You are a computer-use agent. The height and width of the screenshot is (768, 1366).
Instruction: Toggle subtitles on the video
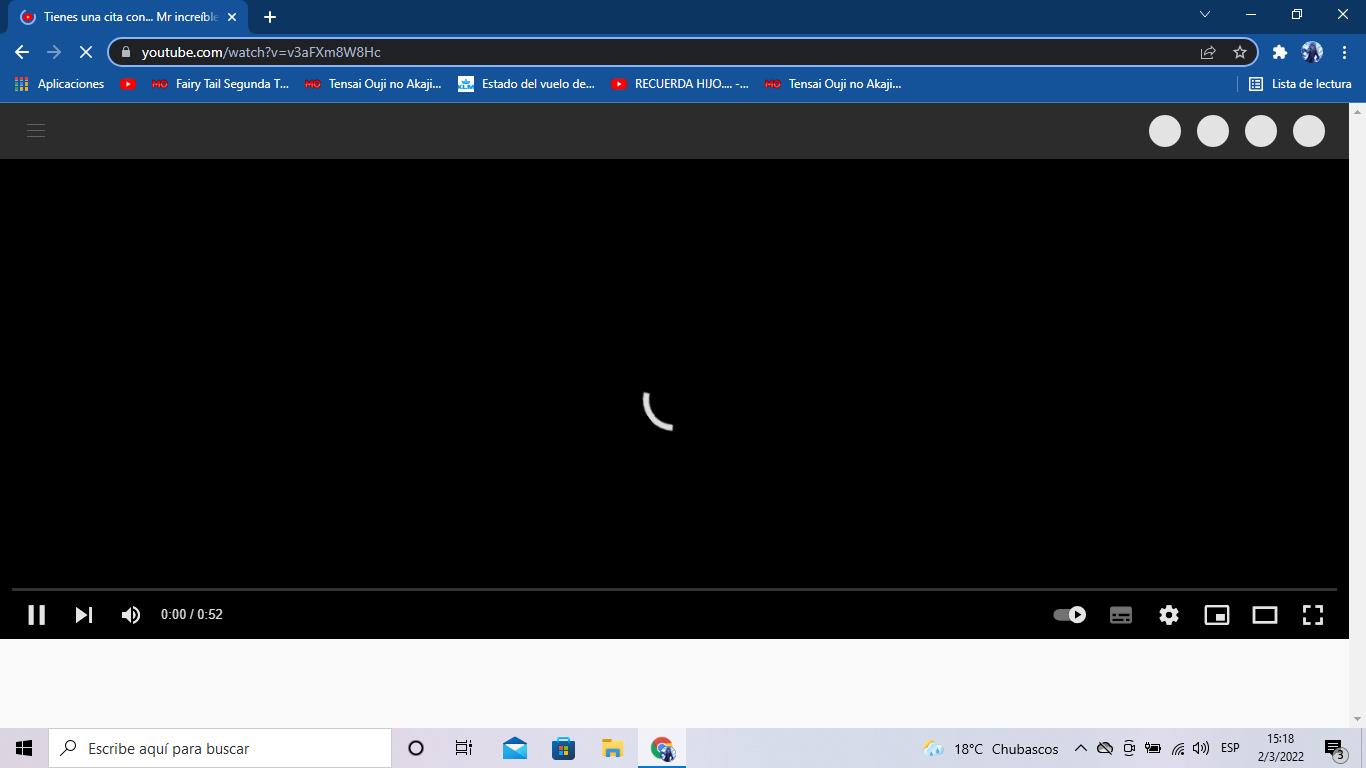pyautogui.click(x=1121, y=615)
